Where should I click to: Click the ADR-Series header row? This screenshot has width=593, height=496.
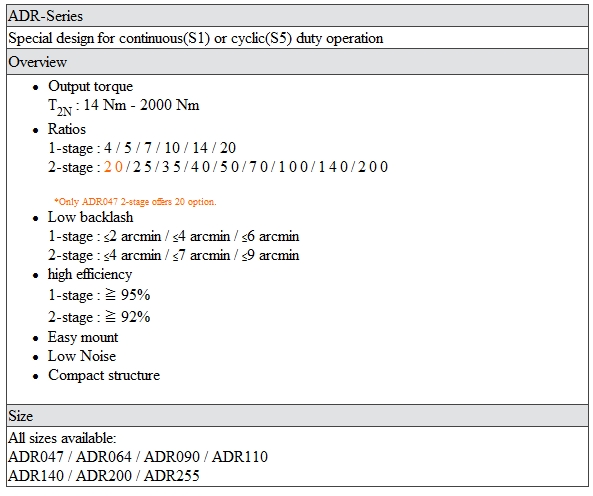pos(297,16)
